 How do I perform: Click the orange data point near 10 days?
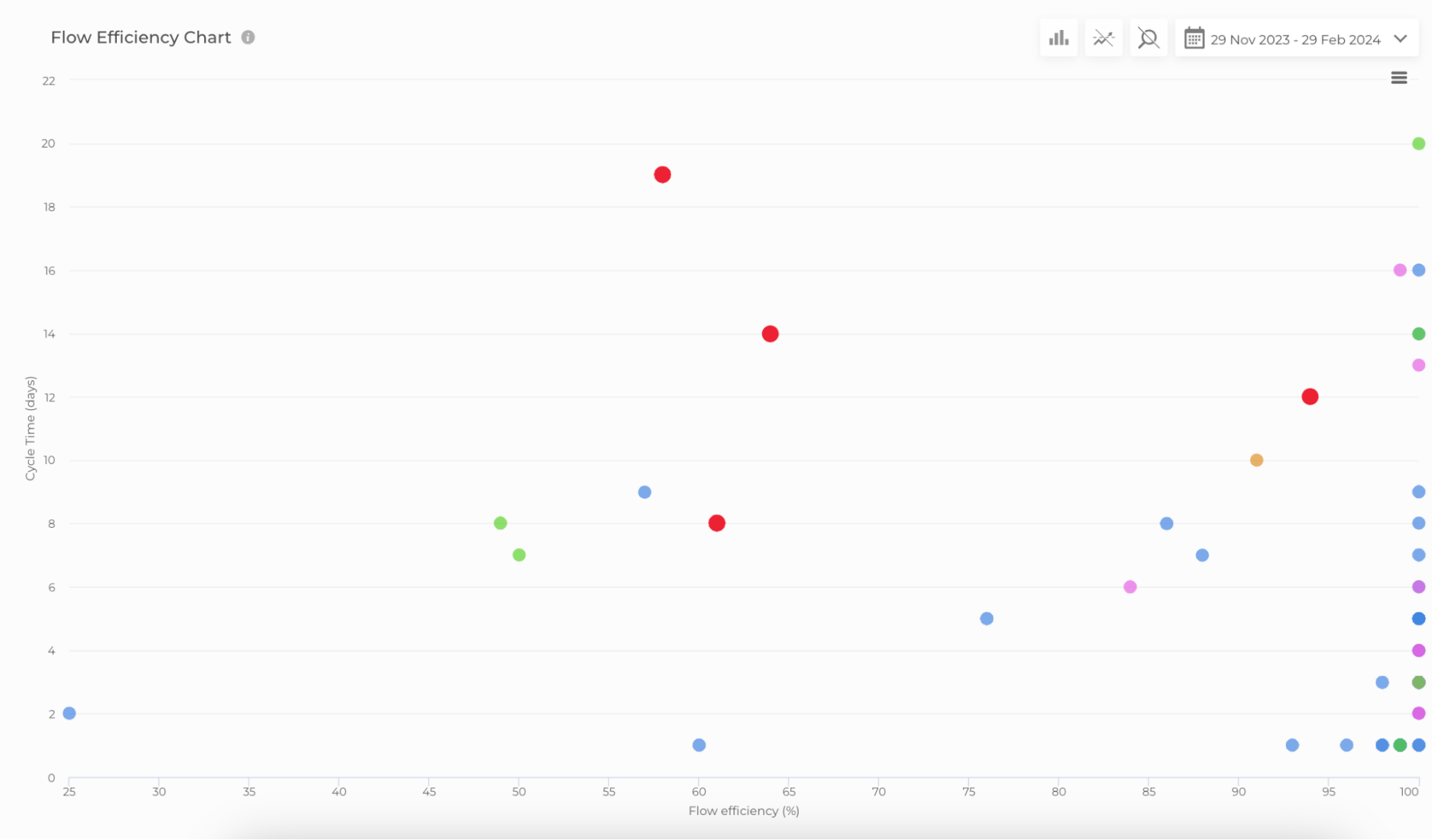coord(1256,460)
